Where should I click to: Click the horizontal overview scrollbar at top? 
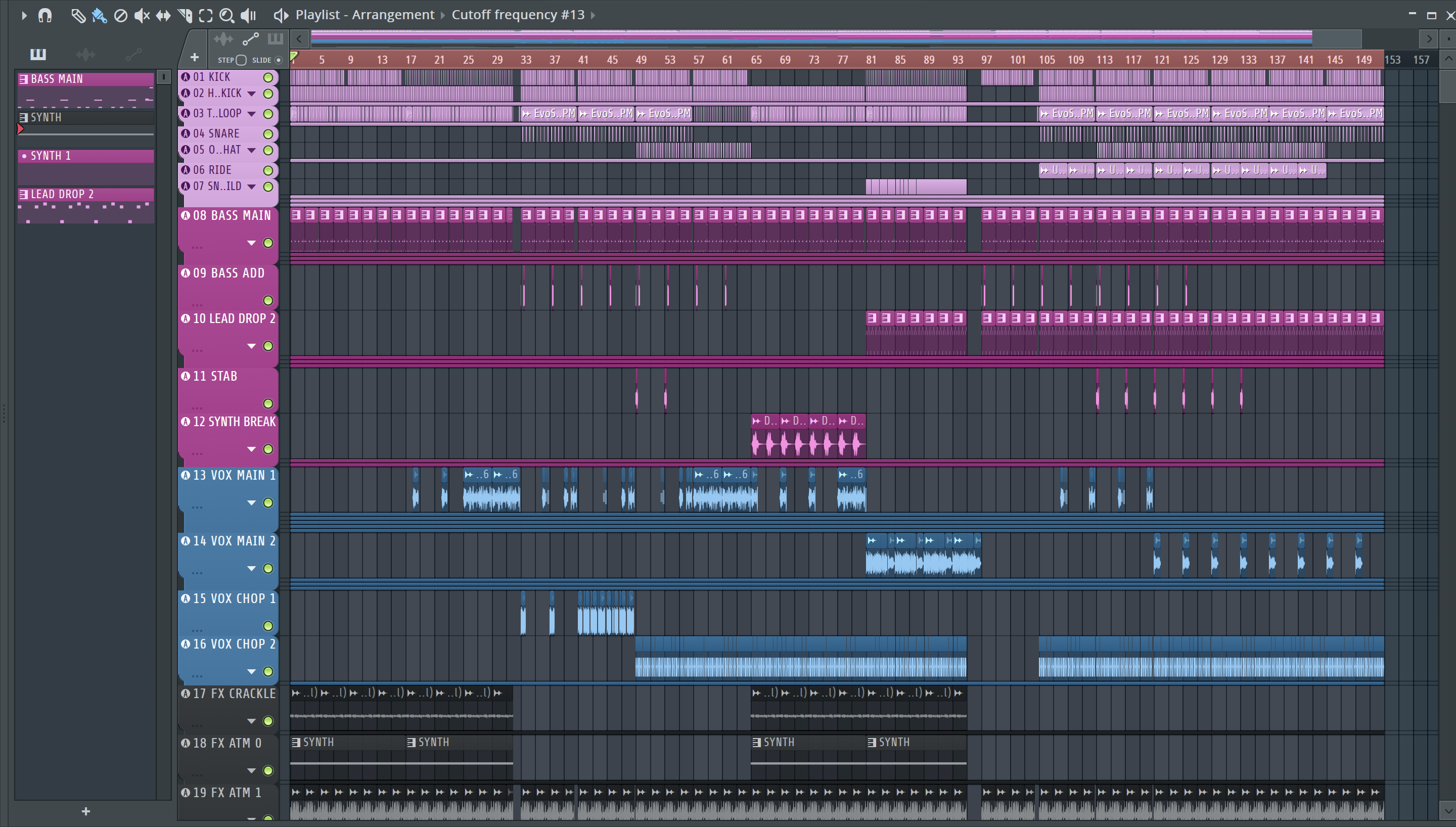(x=836, y=38)
